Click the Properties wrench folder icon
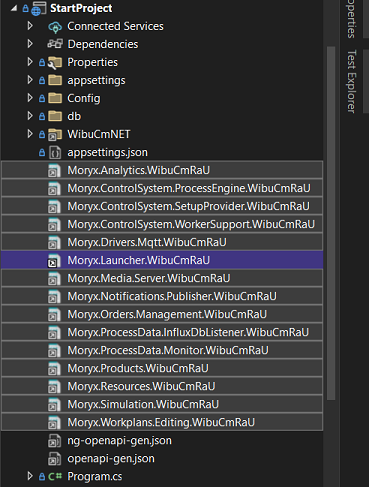Image resolution: width=369 pixels, height=487 pixels. coord(55,63)
